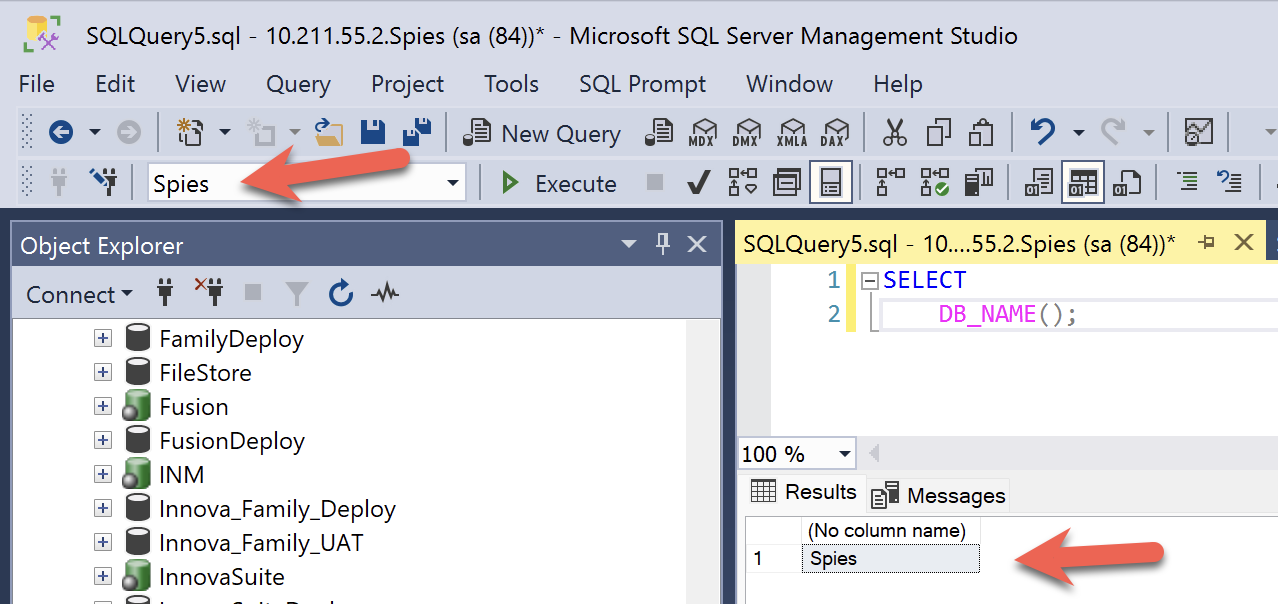This screenshot has width=1278, height=604.
Task: Save the current query with the disk icon
Action: pos(373,132)
